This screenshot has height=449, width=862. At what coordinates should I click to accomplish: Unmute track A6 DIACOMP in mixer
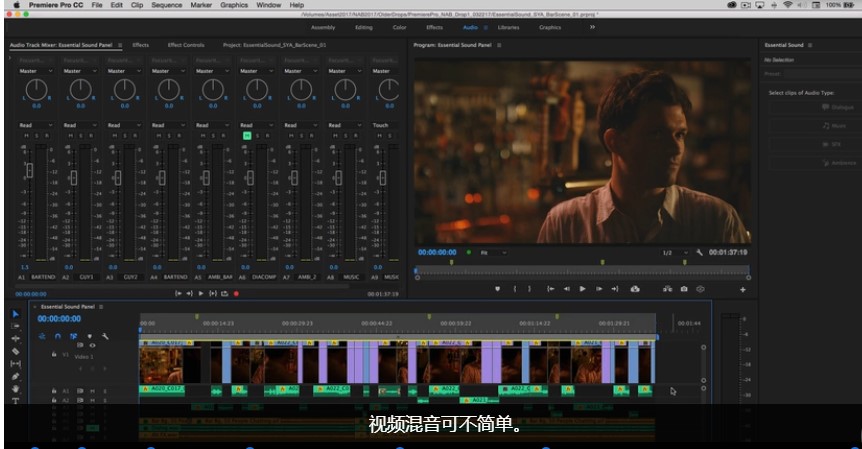click(x=247, y=136)
